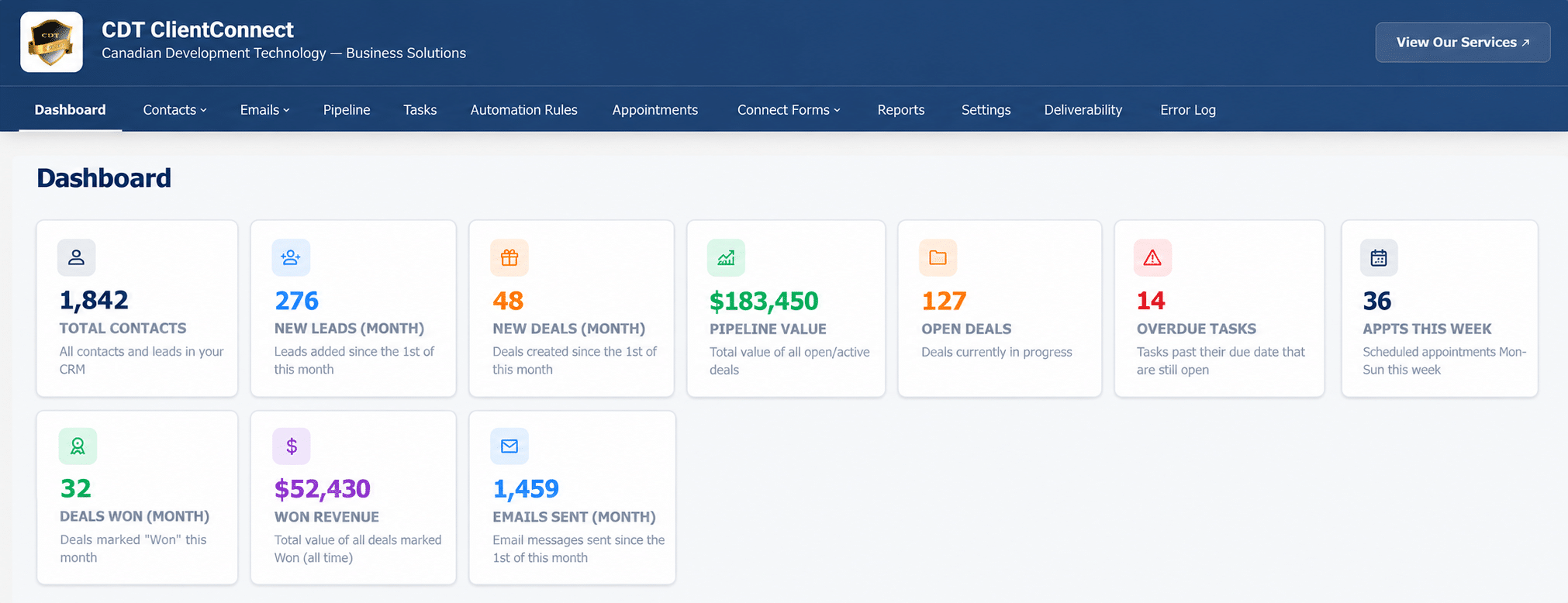Click the 1,459 emails sent number

[x=526, y=488]
